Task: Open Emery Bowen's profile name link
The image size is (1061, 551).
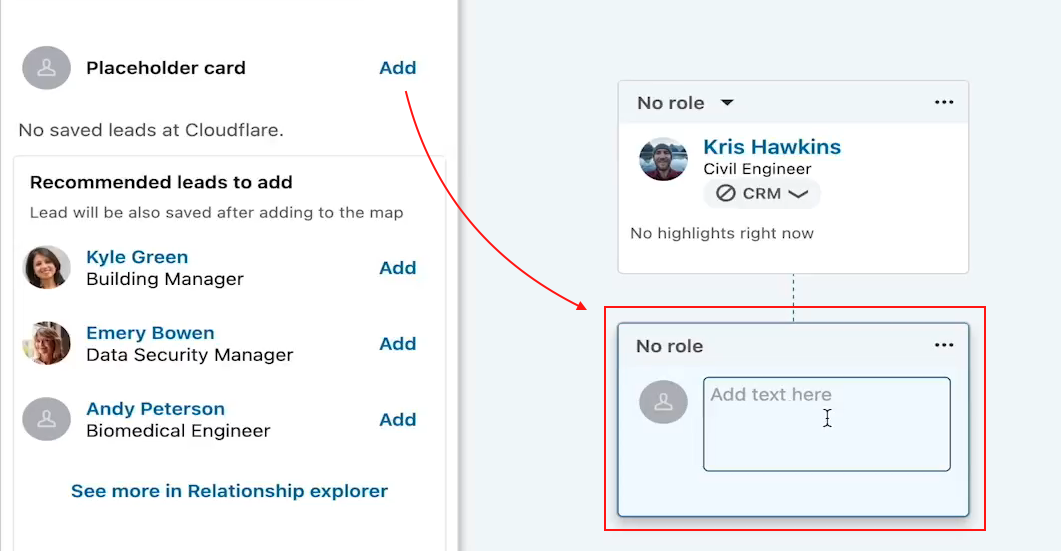Action: pyautogui.click(x=150, y=333)
